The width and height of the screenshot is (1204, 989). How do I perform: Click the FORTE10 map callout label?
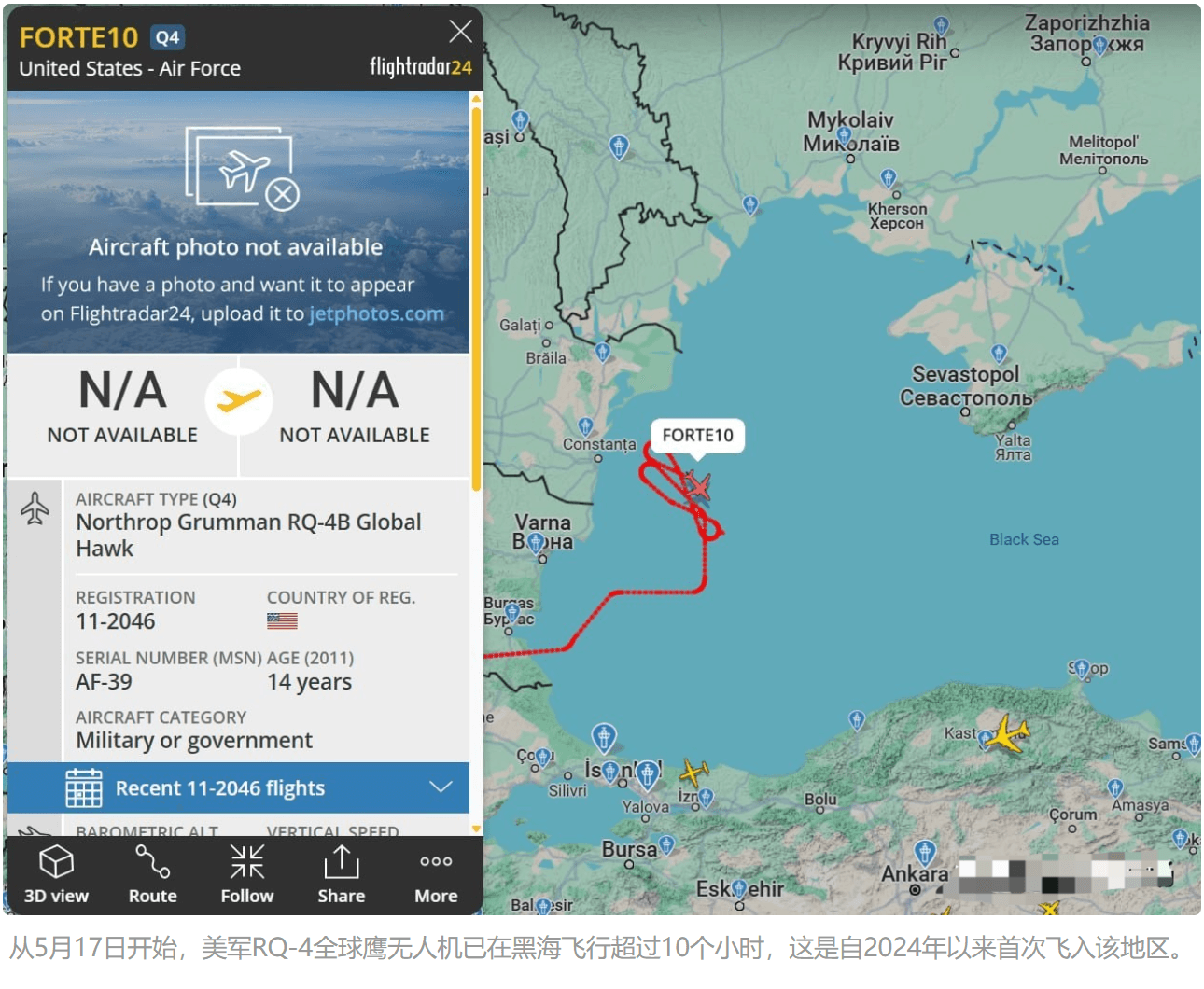point(698,435)
